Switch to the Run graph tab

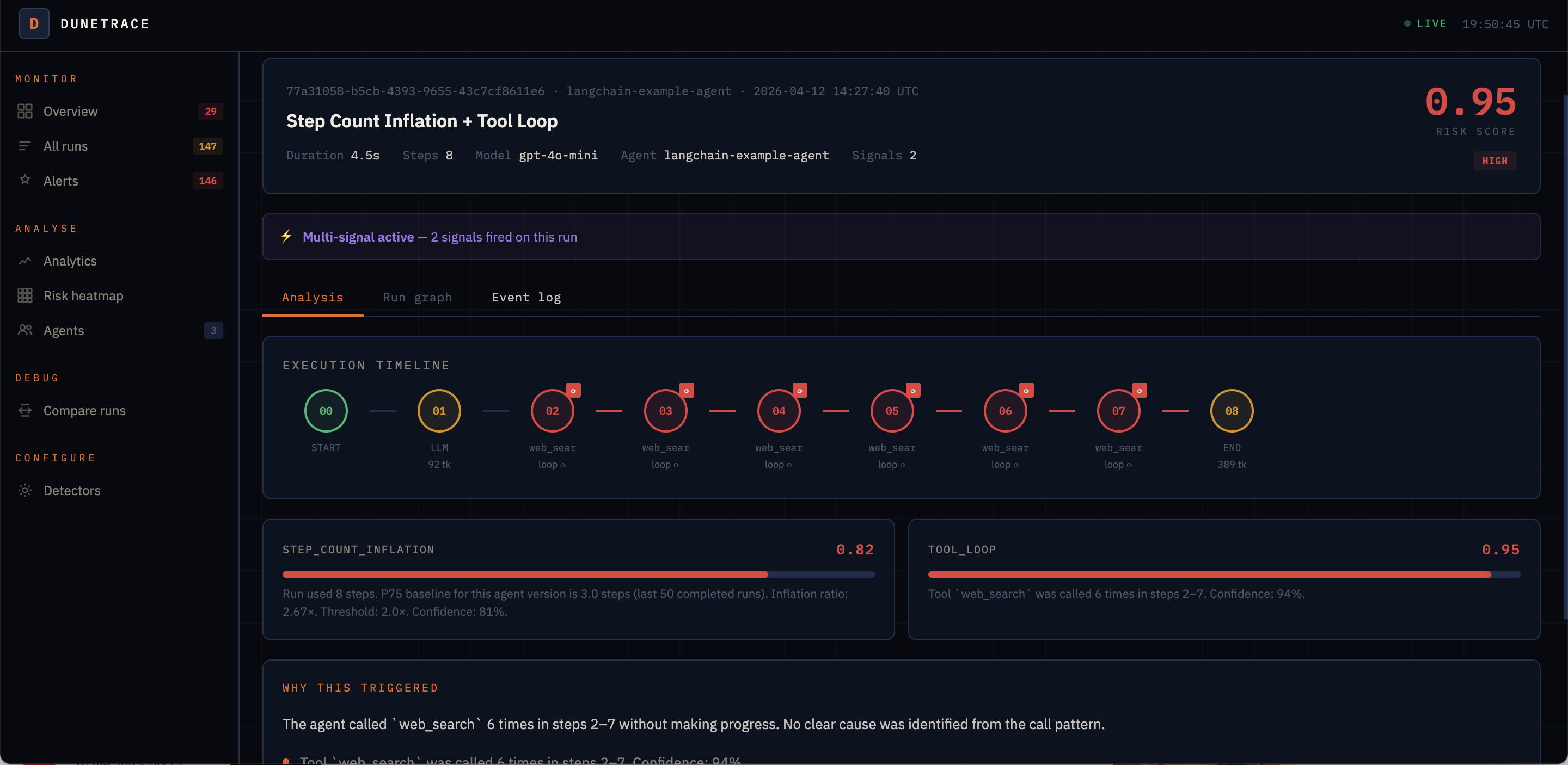[x=418, y=298]
